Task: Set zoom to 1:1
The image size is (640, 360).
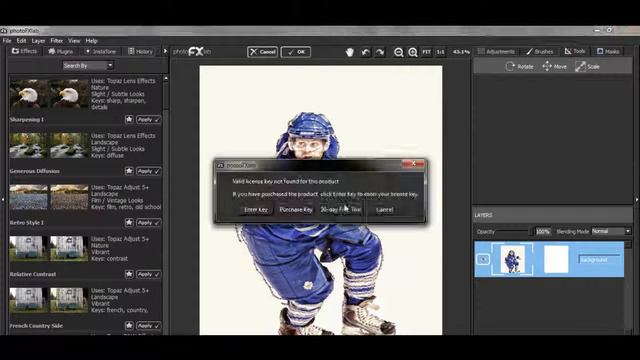Action: 440,52
